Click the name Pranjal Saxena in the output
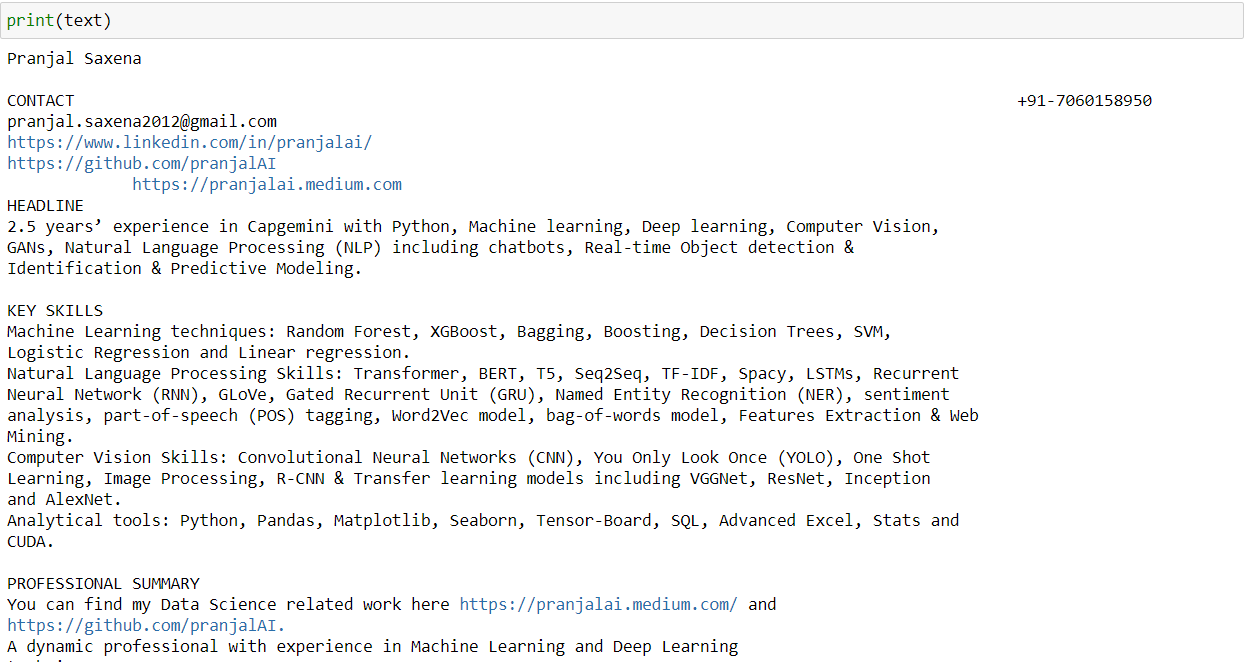The image size is (1251, 662). [x=74, y=58]
